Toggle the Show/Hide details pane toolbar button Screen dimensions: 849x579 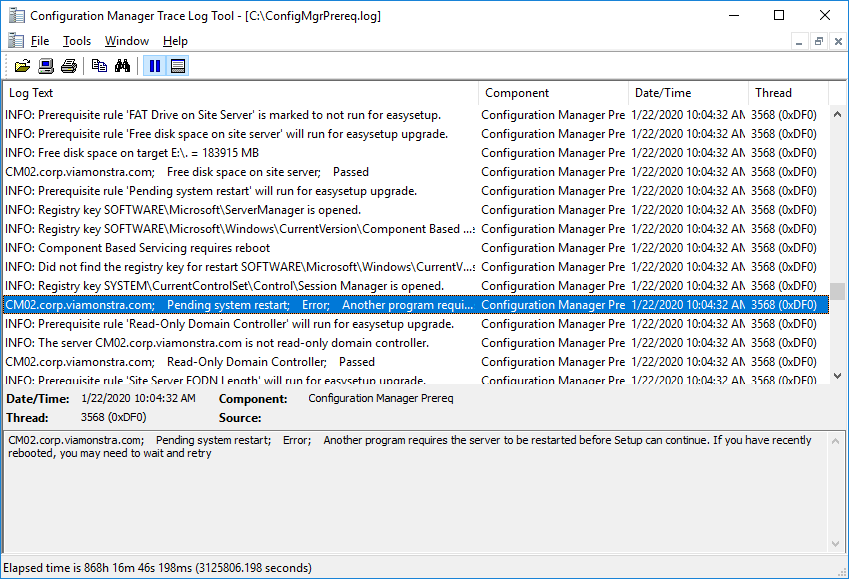(x=178, y=66)
